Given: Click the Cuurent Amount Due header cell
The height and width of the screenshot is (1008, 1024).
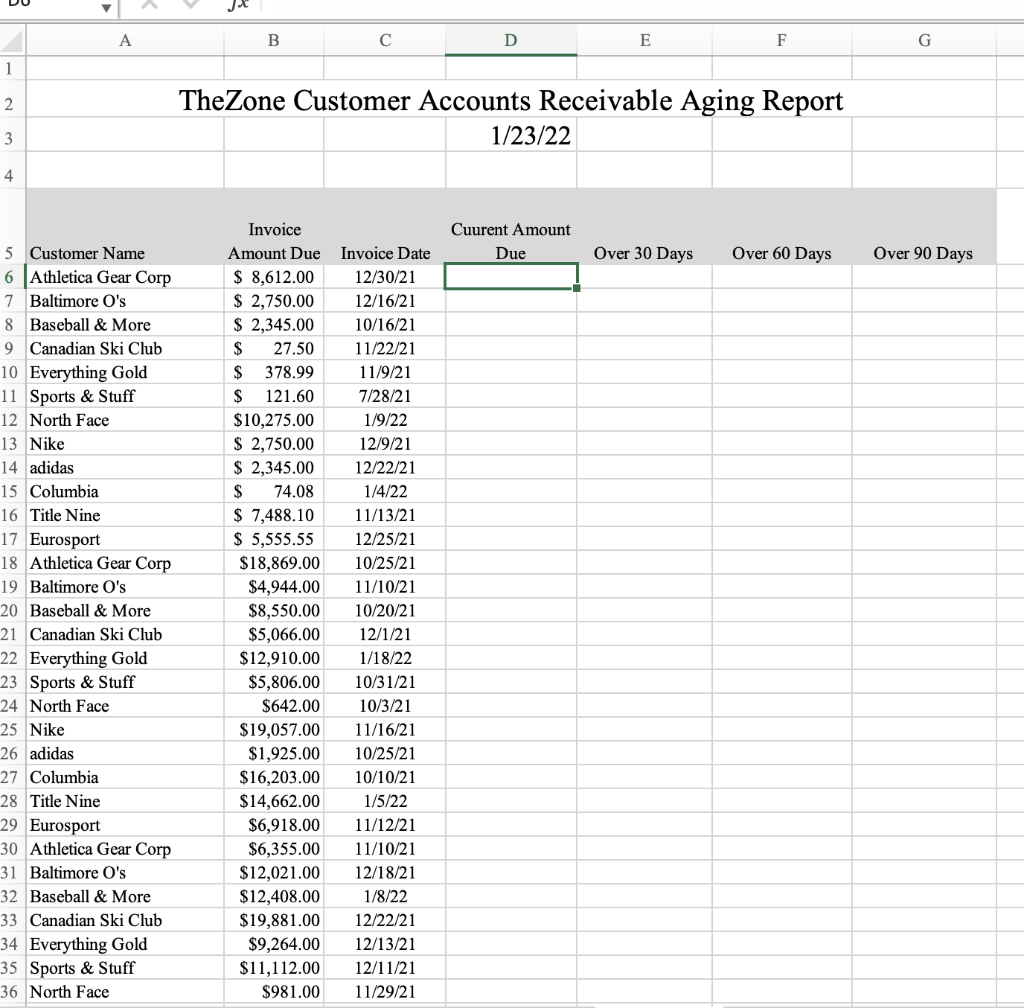Looking at the screenshot, I should [511, 241].
